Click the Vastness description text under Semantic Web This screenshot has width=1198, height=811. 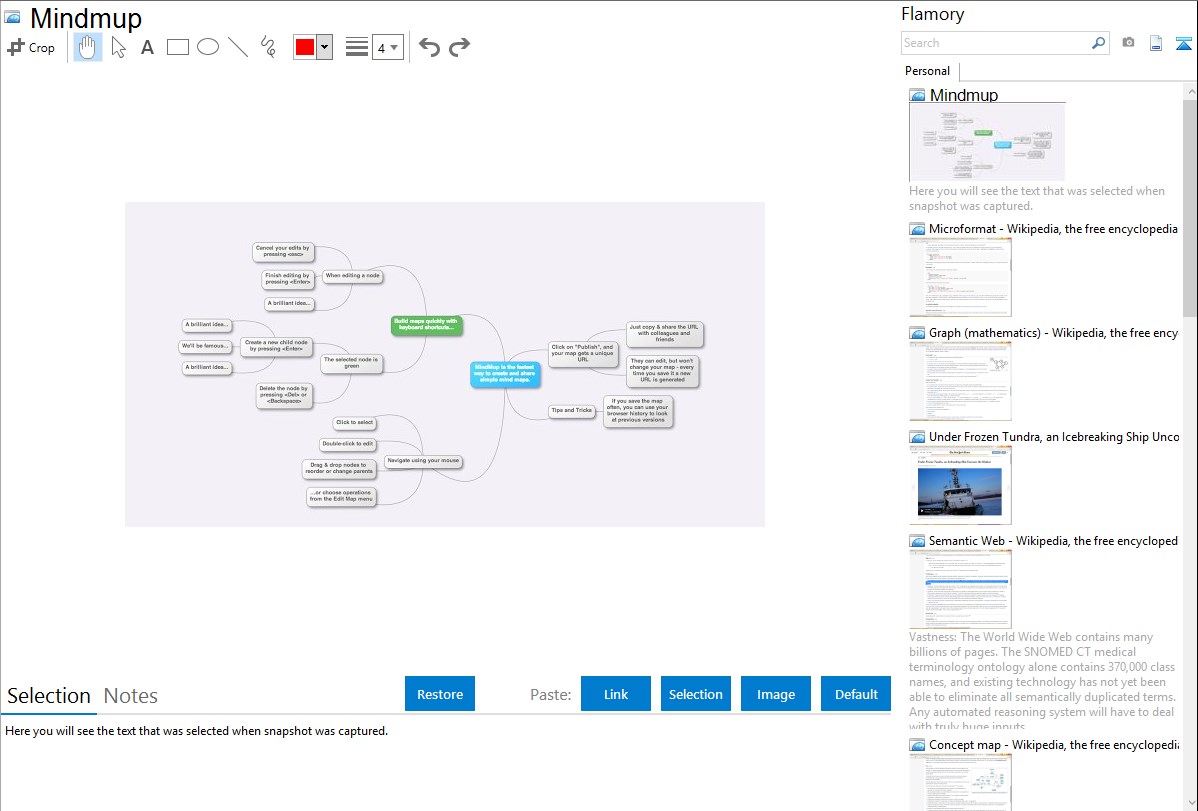[1042, 681]
